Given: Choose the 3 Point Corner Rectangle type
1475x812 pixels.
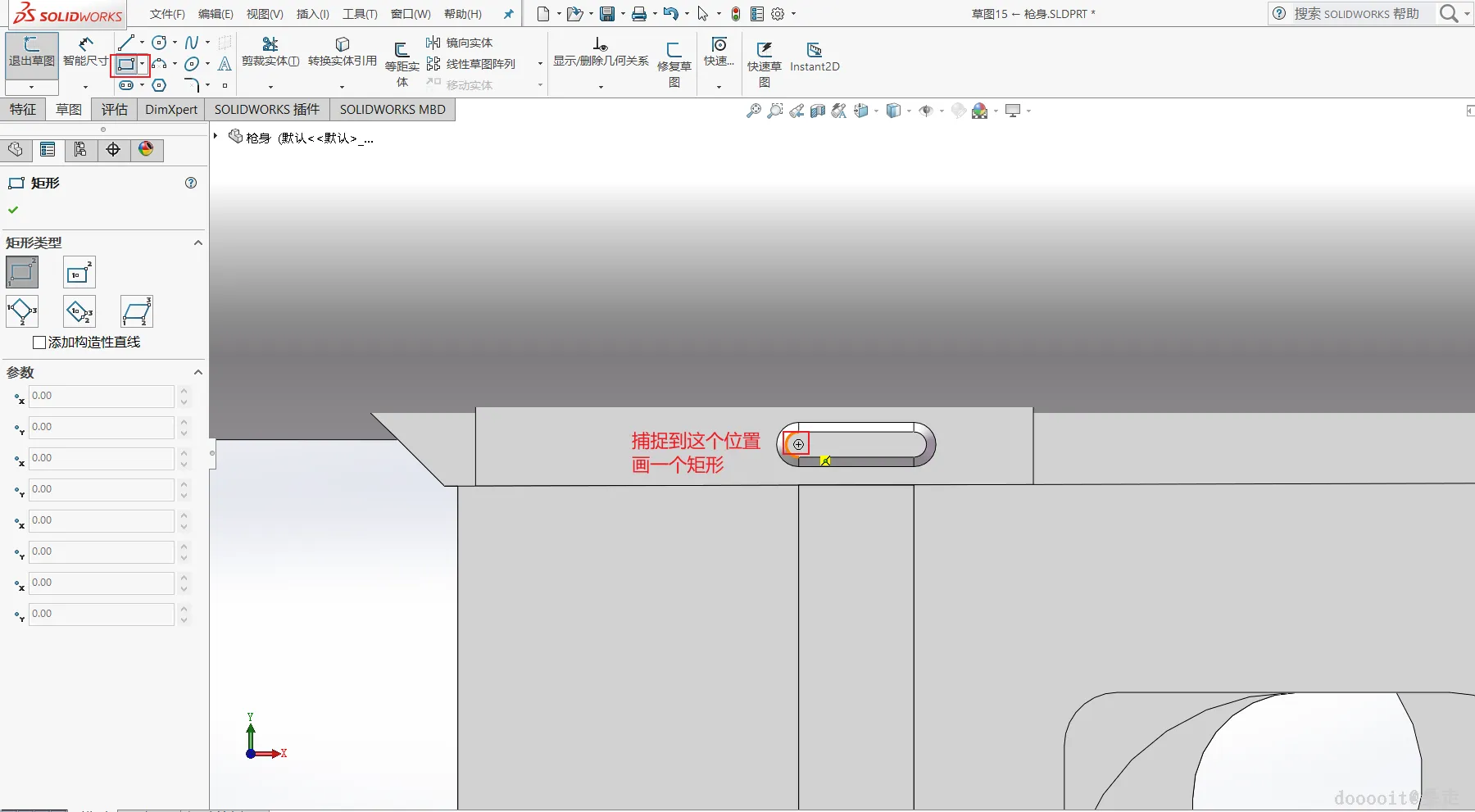Looking at the screenshot, I should pyautogui.click(x=22, y=311).
